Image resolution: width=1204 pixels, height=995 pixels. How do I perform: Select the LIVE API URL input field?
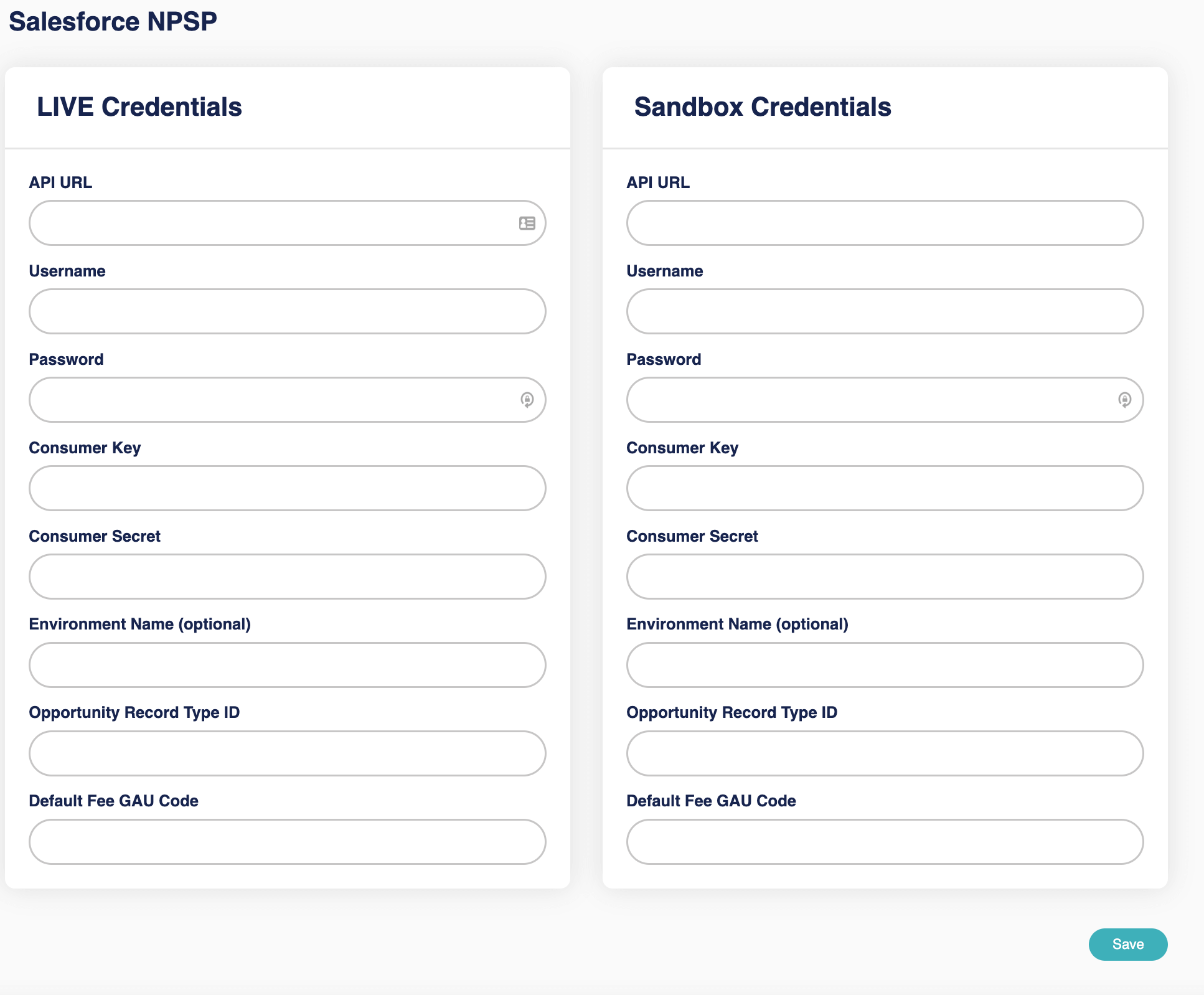point(274,222)
